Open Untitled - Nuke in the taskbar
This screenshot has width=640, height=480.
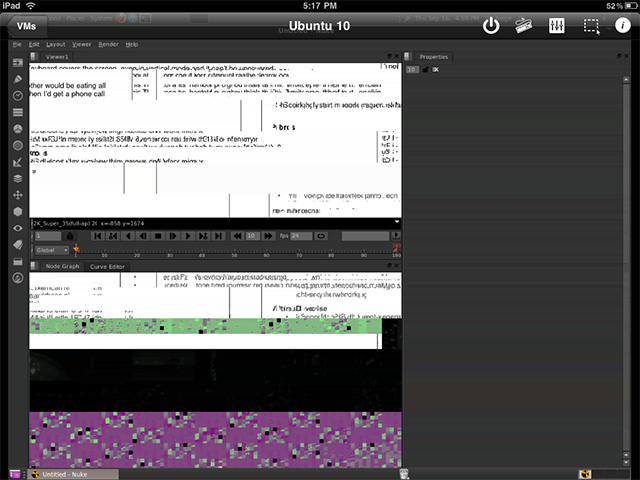[74, 474]
